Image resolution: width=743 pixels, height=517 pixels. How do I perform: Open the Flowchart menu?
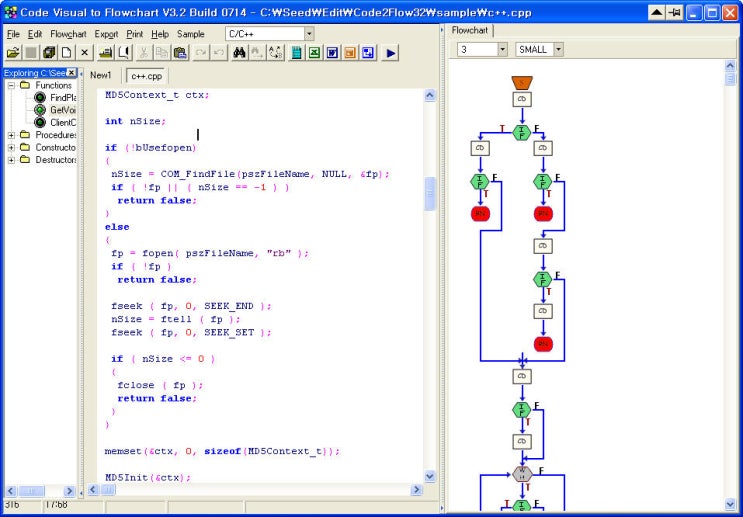[x=68, y=34]
